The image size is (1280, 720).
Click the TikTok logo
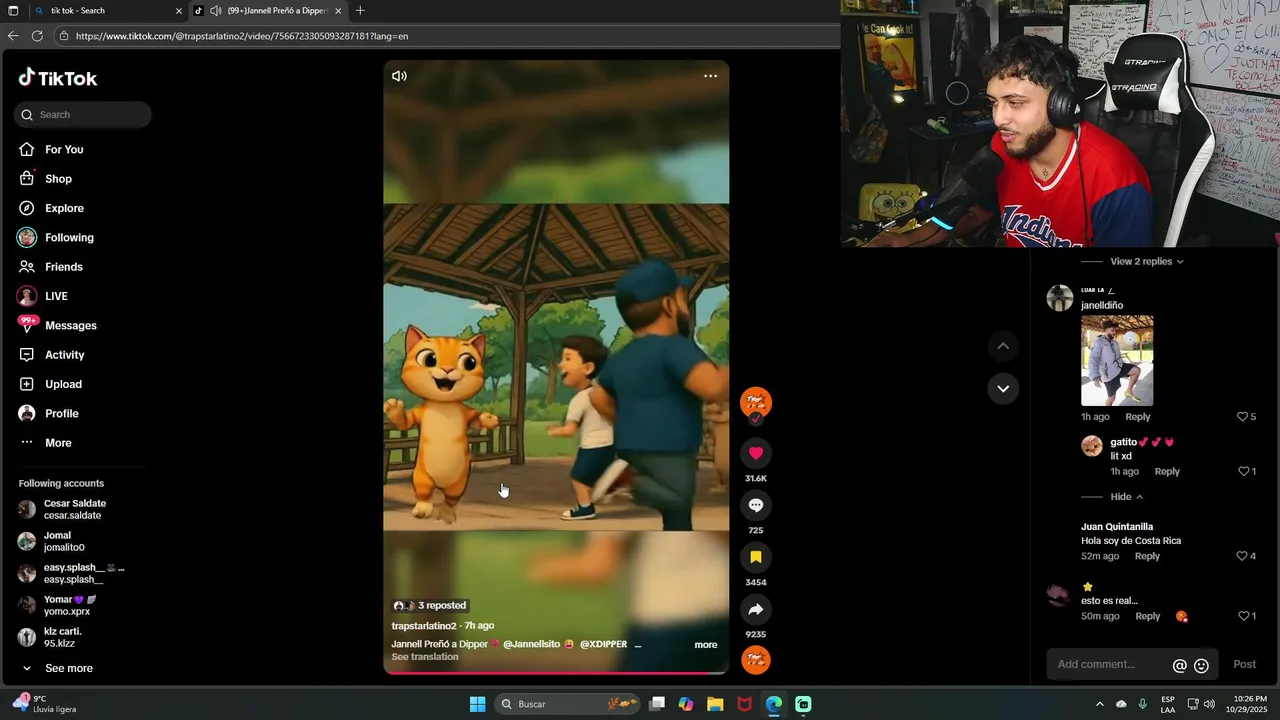58,78
